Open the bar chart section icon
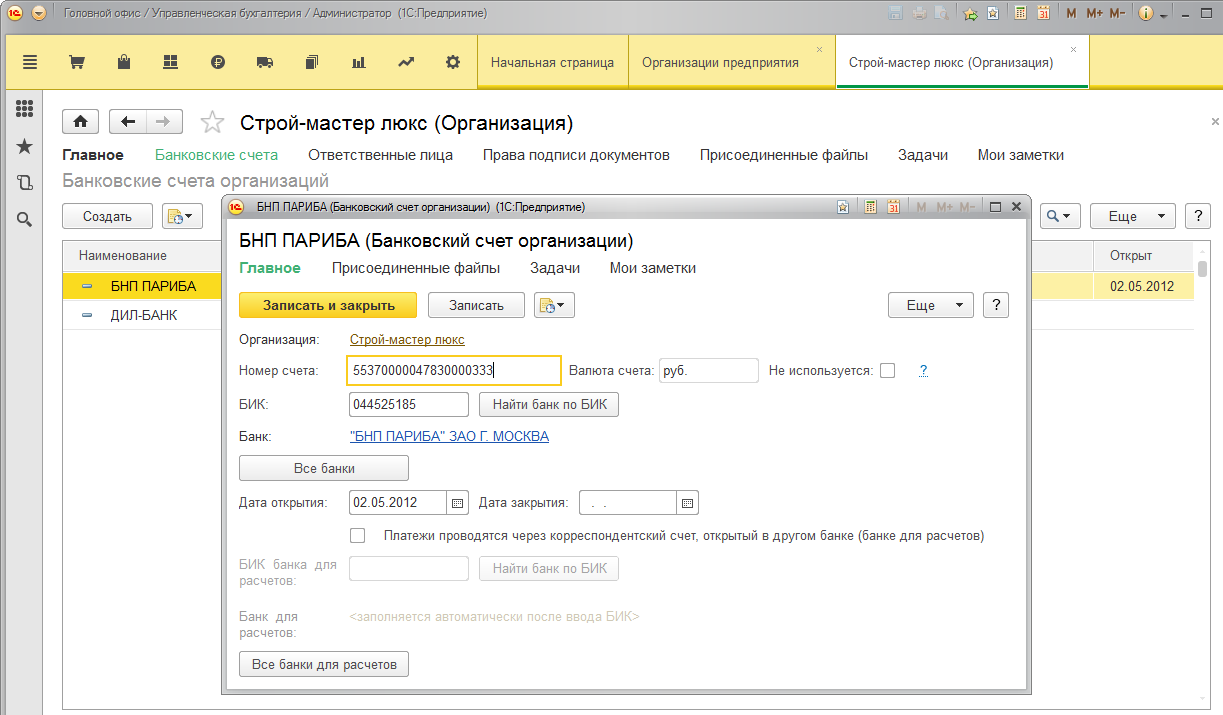1223x715 pixels. point(359,62)
